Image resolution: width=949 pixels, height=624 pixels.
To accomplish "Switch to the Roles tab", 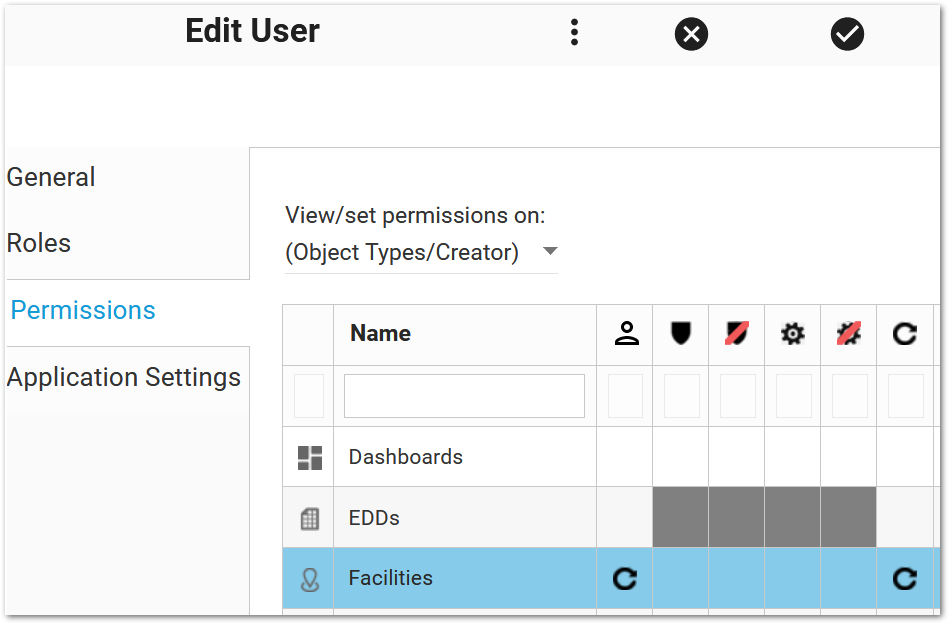I will click(x=38, y=243).
